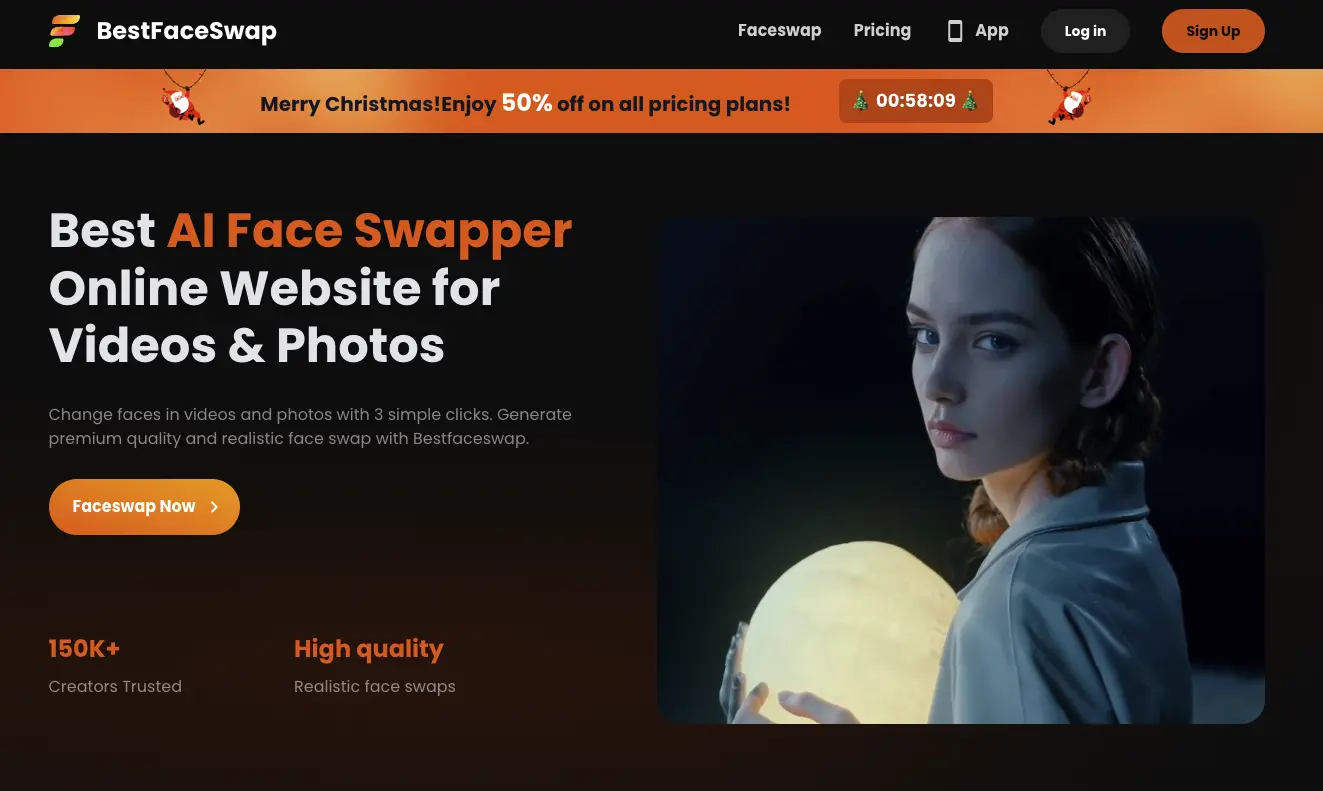Click the High quality heading
This screenshot has width=1323, height=791.
point(368,649)
